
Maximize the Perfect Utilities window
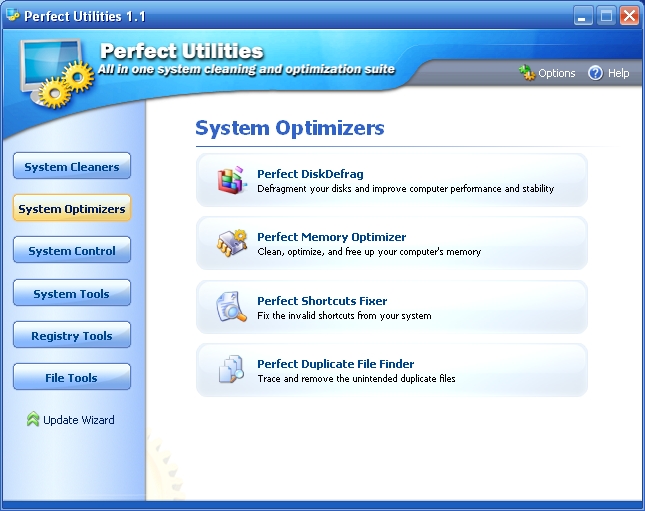tap(606, 16)
